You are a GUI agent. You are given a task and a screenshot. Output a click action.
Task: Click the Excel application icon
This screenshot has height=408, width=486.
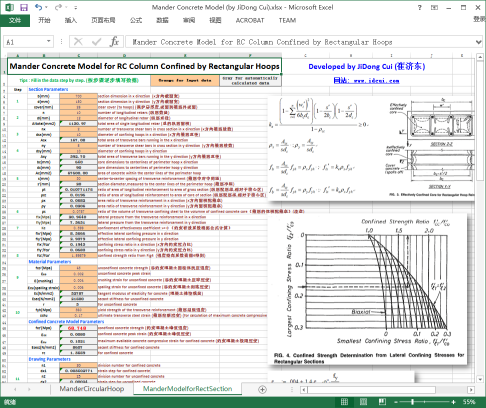coord(9,7)
